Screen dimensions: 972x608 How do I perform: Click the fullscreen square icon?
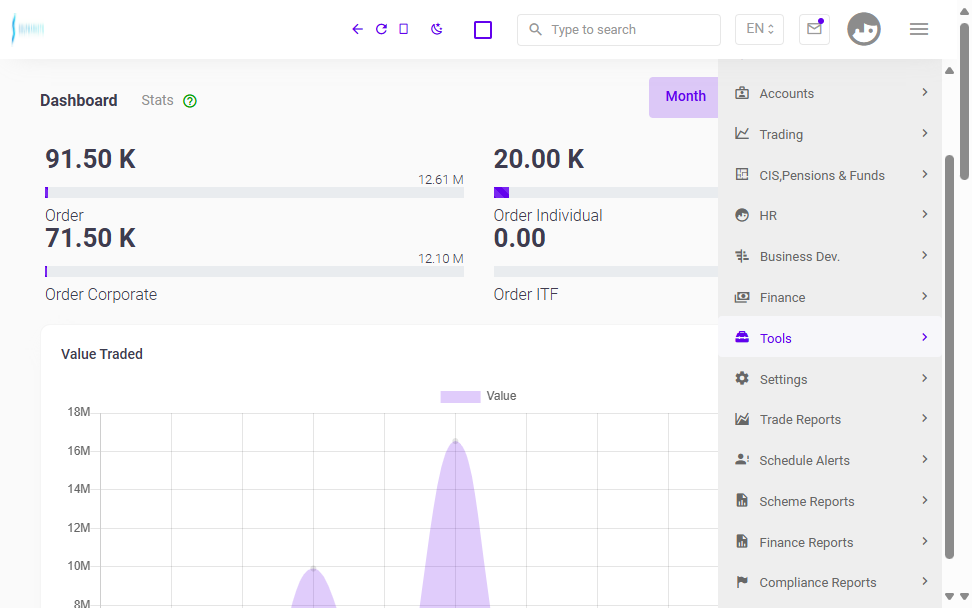(x=483, y=30)
